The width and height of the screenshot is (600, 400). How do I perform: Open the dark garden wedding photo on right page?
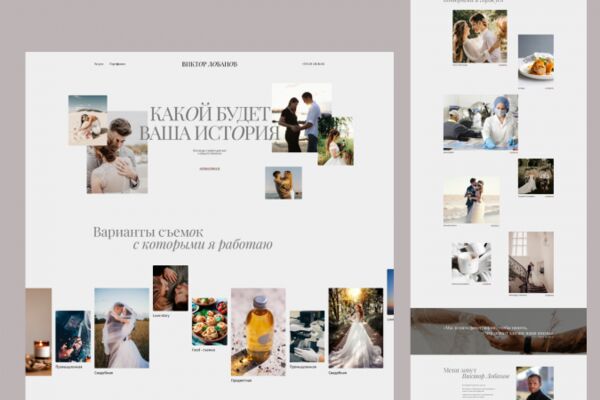536,176
